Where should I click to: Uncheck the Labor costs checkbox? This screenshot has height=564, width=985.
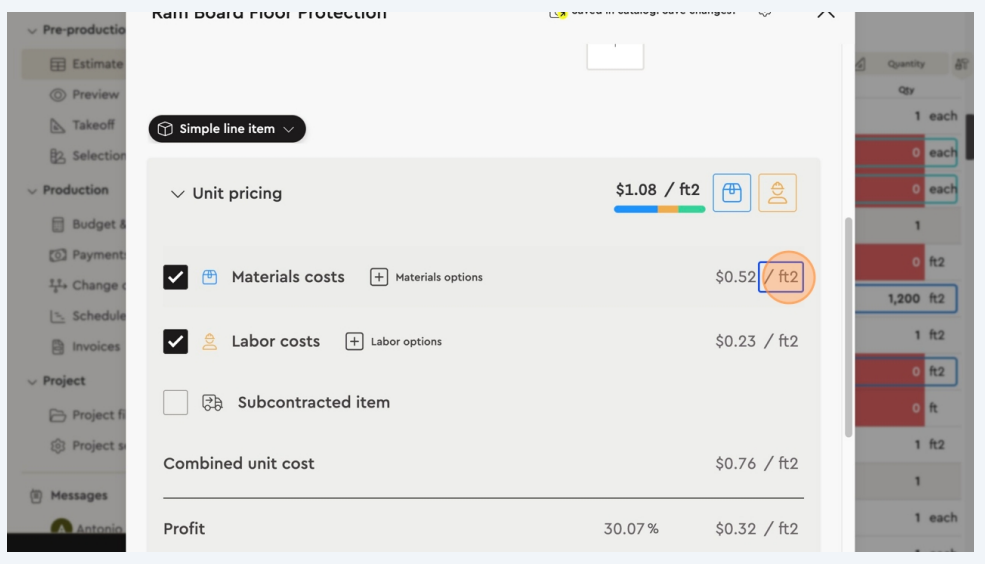pyautogui.click(x=175, y=341)
